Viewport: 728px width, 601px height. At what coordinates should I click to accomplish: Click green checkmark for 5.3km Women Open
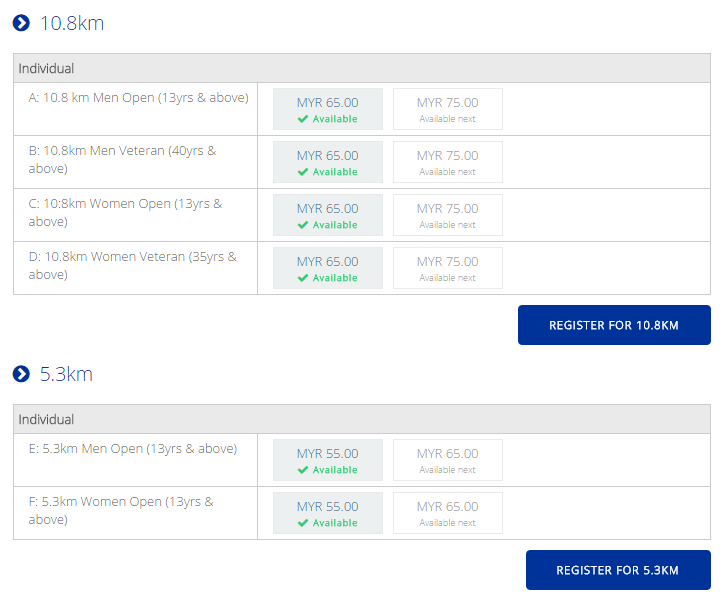coord(303,523)
